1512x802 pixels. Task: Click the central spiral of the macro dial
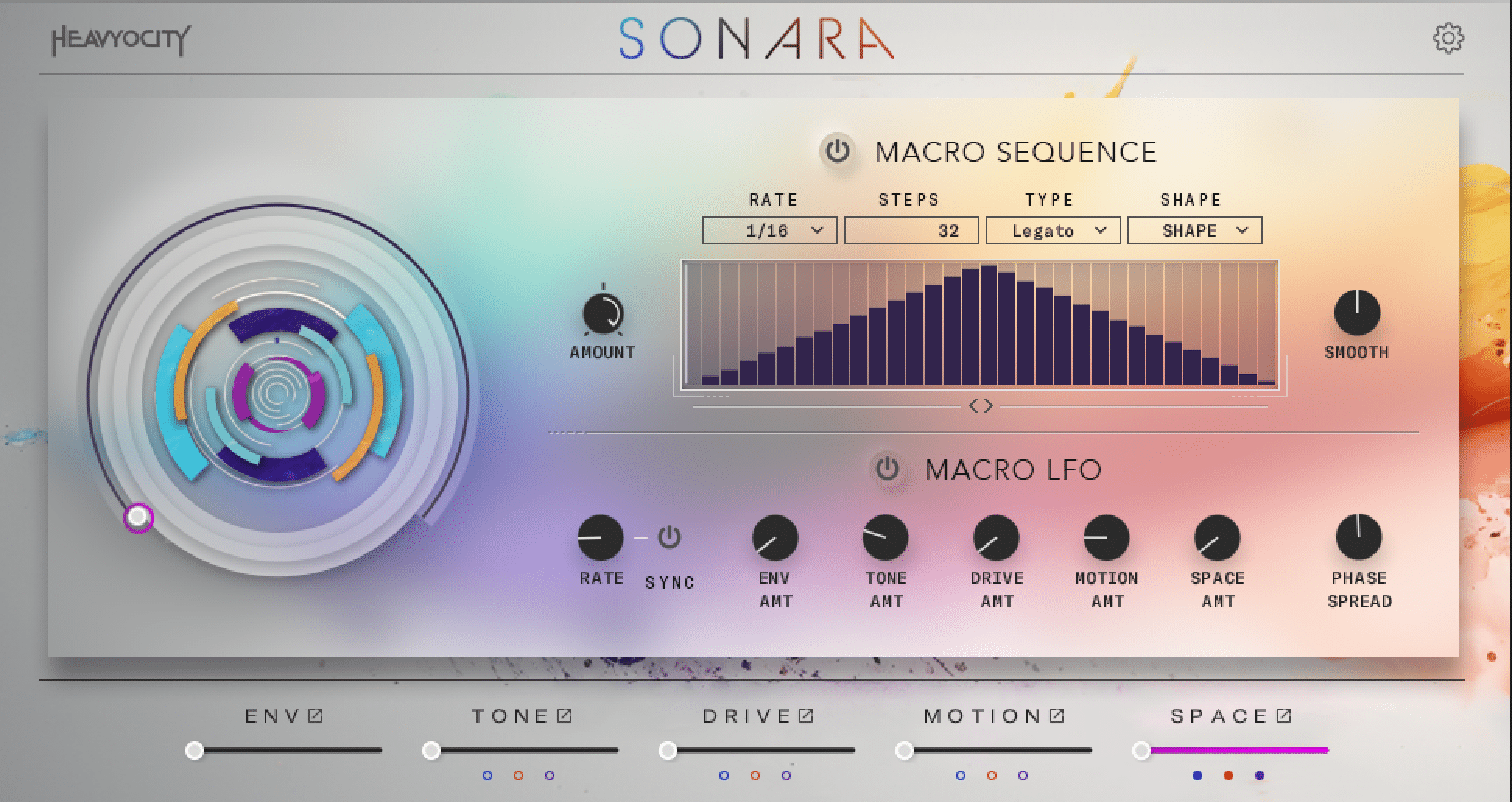(277, 394)
